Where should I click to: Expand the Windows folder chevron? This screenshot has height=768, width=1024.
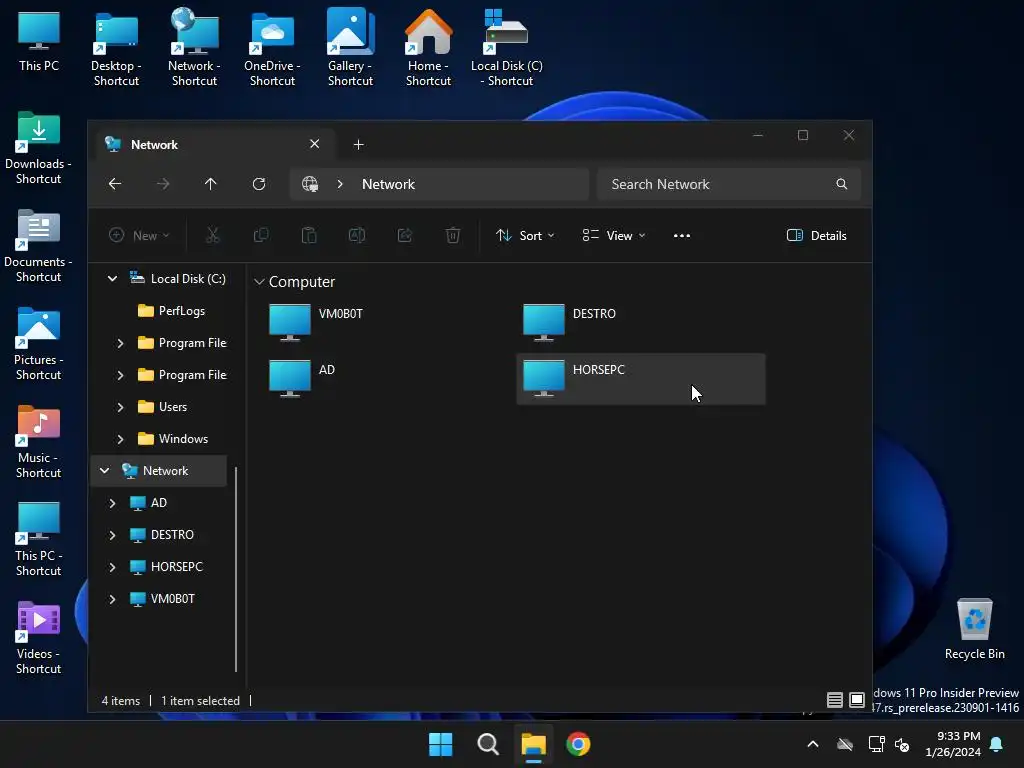[x=120, y=439]
